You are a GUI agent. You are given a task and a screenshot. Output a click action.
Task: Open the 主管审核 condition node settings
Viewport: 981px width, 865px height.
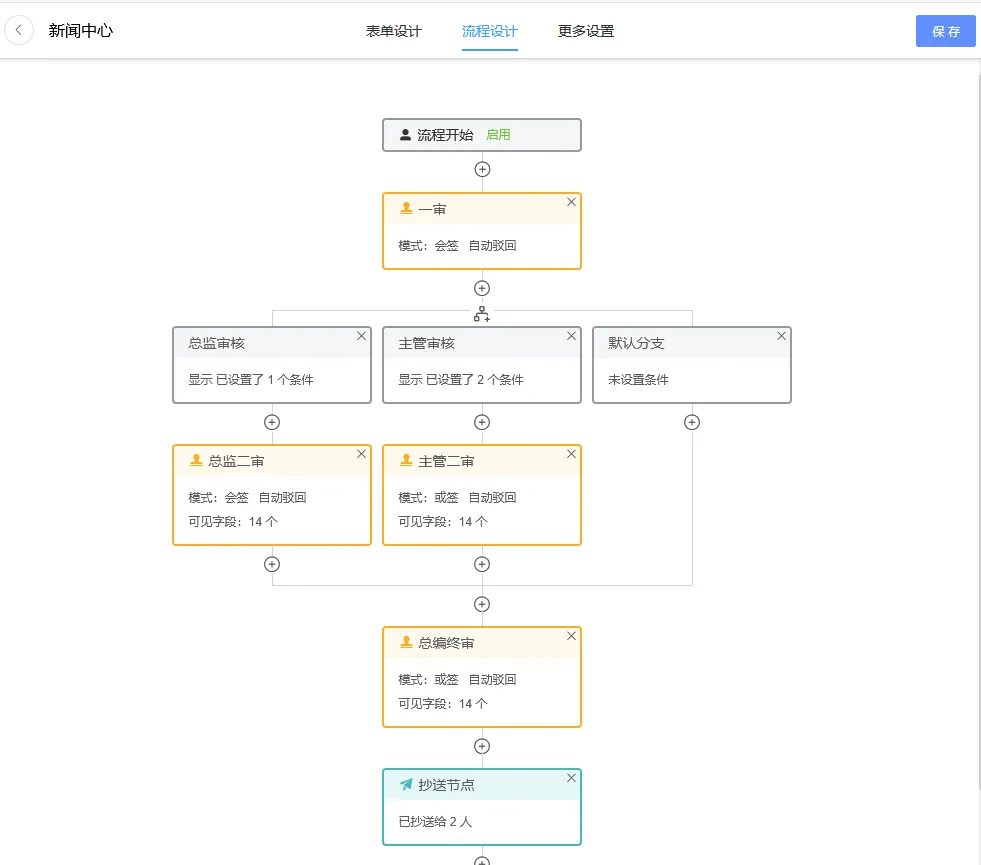(x=482, y=365)
